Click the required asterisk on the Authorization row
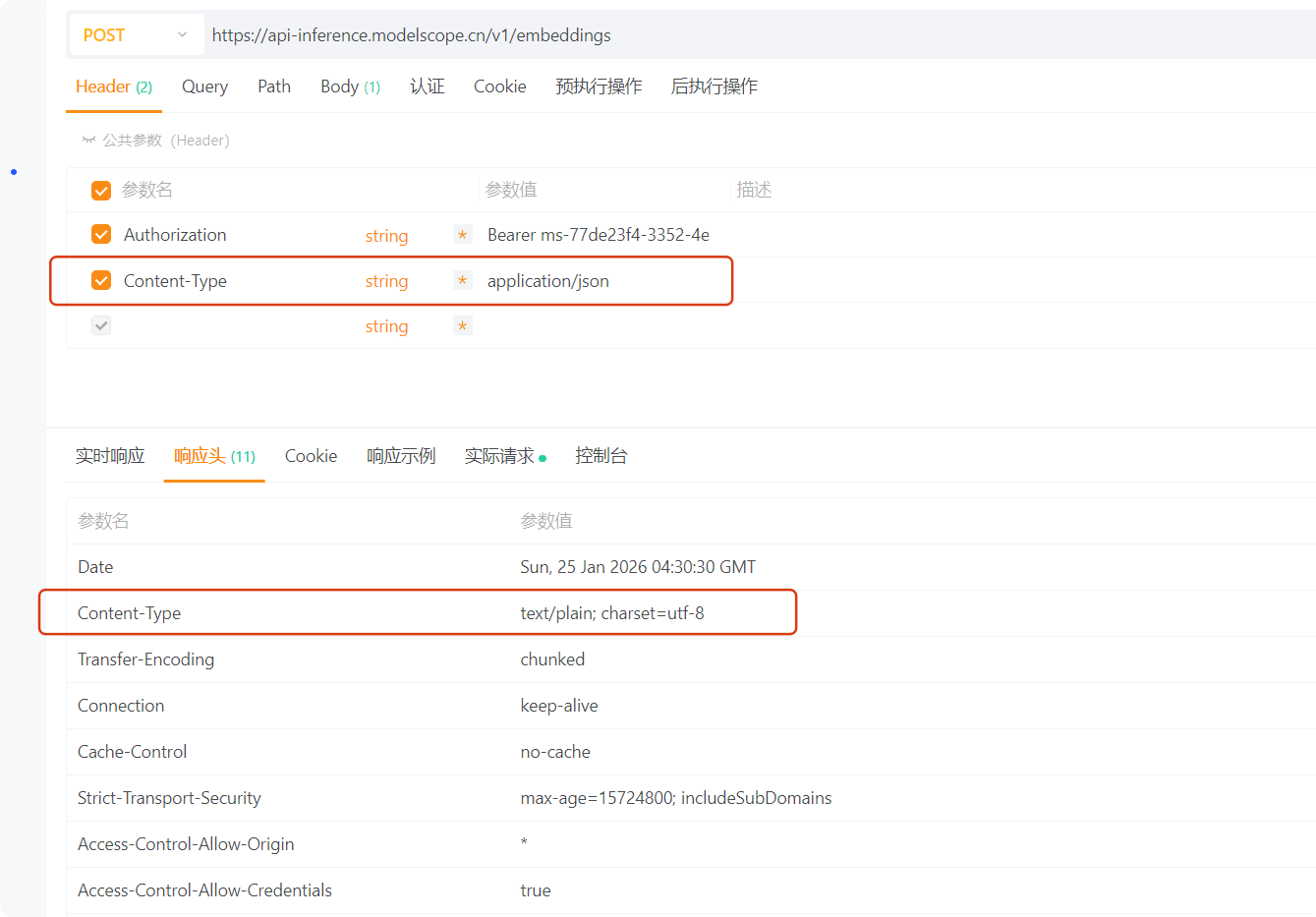1316x917 pixels. click(462, 235)
